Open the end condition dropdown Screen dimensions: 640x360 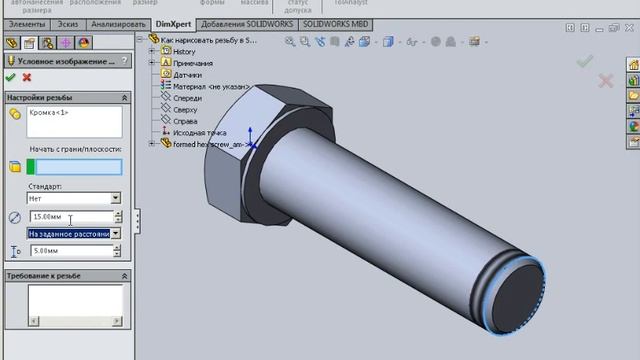click(x=116, y=233)
